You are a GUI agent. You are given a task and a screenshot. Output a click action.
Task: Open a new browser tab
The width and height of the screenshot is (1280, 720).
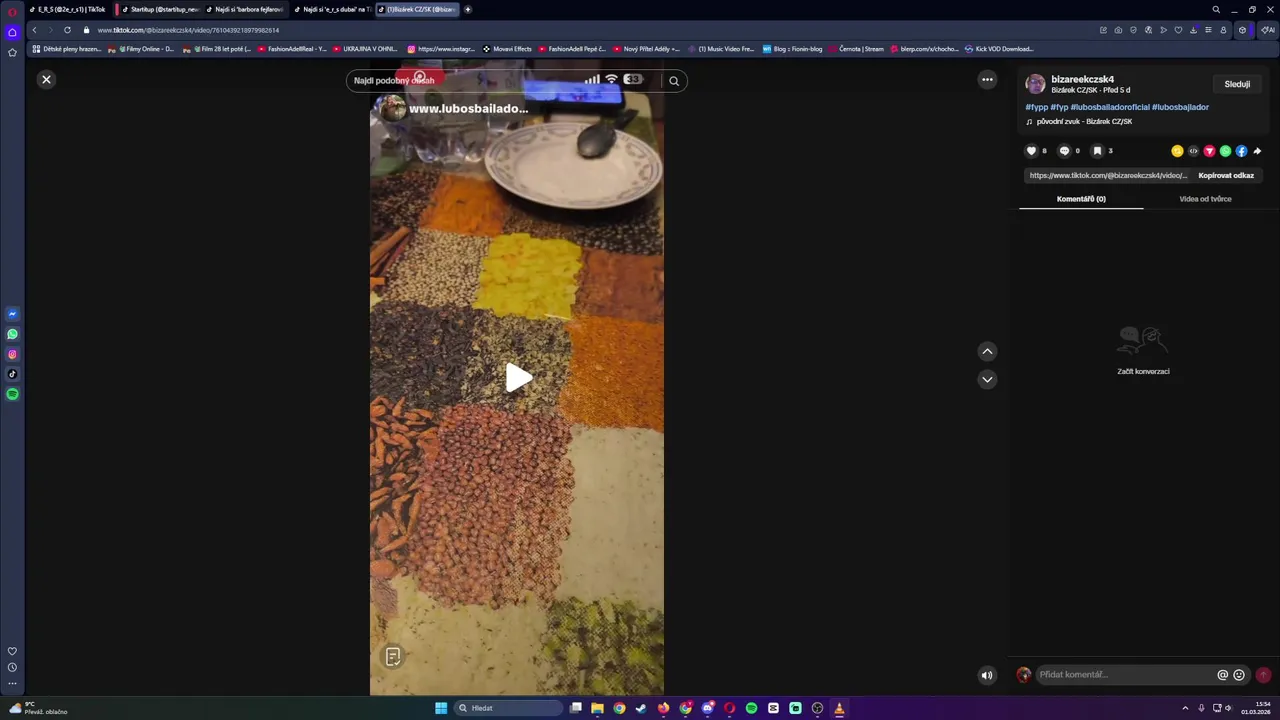pyautogui.click(x=468, y=9)
